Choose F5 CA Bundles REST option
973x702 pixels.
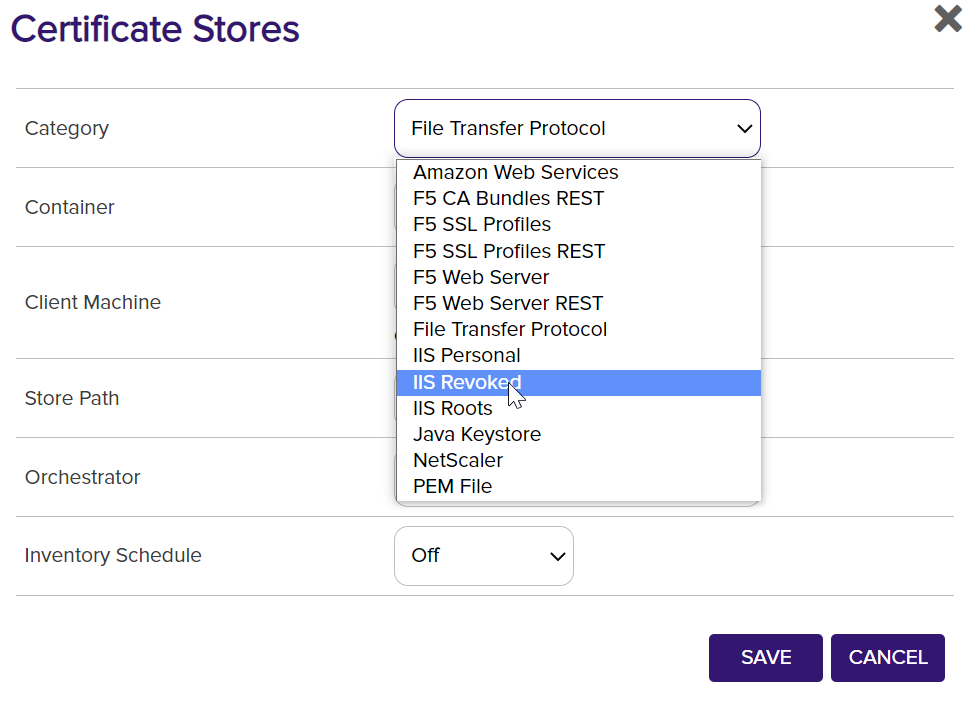pos(508,199)
